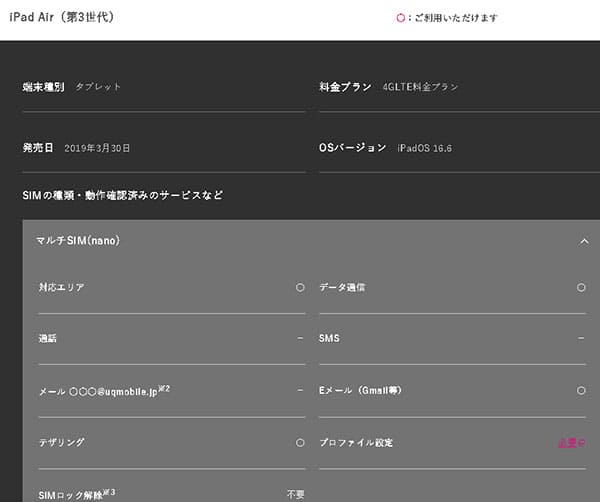The image size is (600, 502).
Task: Click the Eメール (Gmail等) row label
Action: 360,390
